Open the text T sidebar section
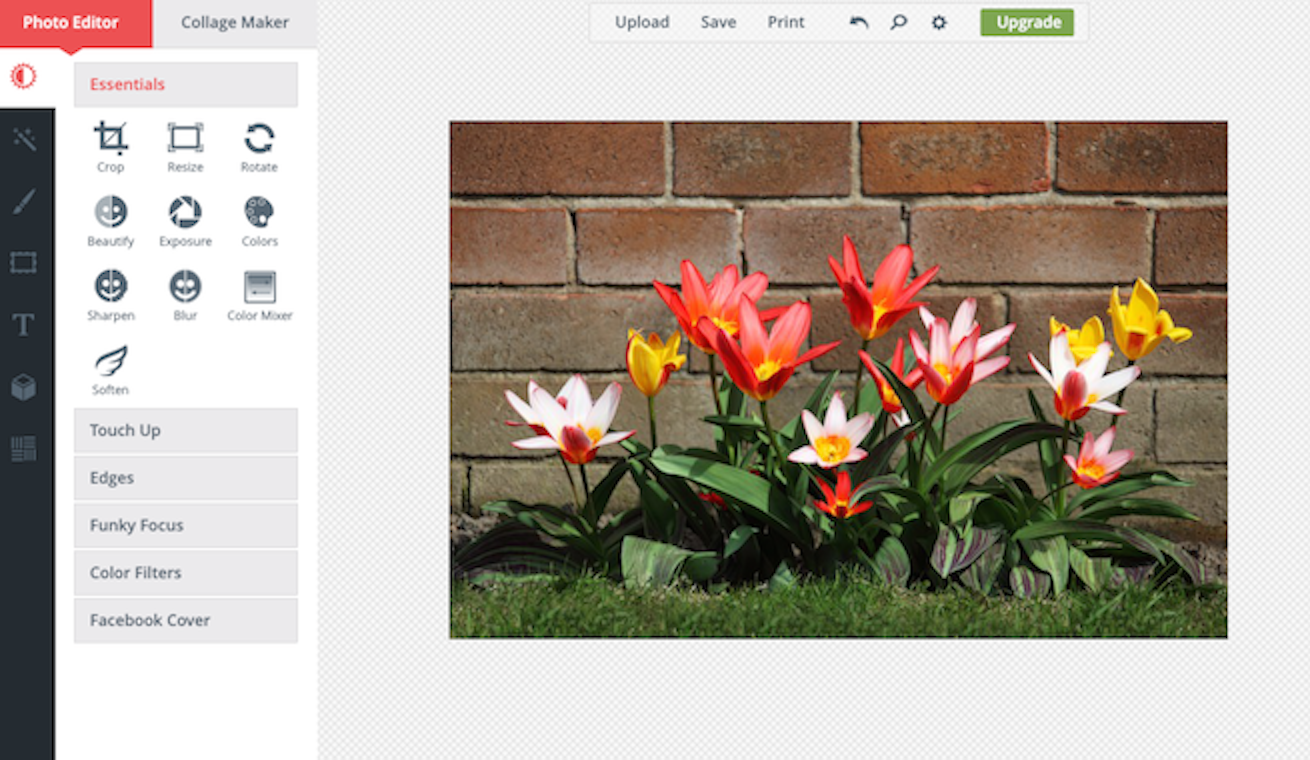This screenshot has height=760, width=1310. tap(23, 324)
